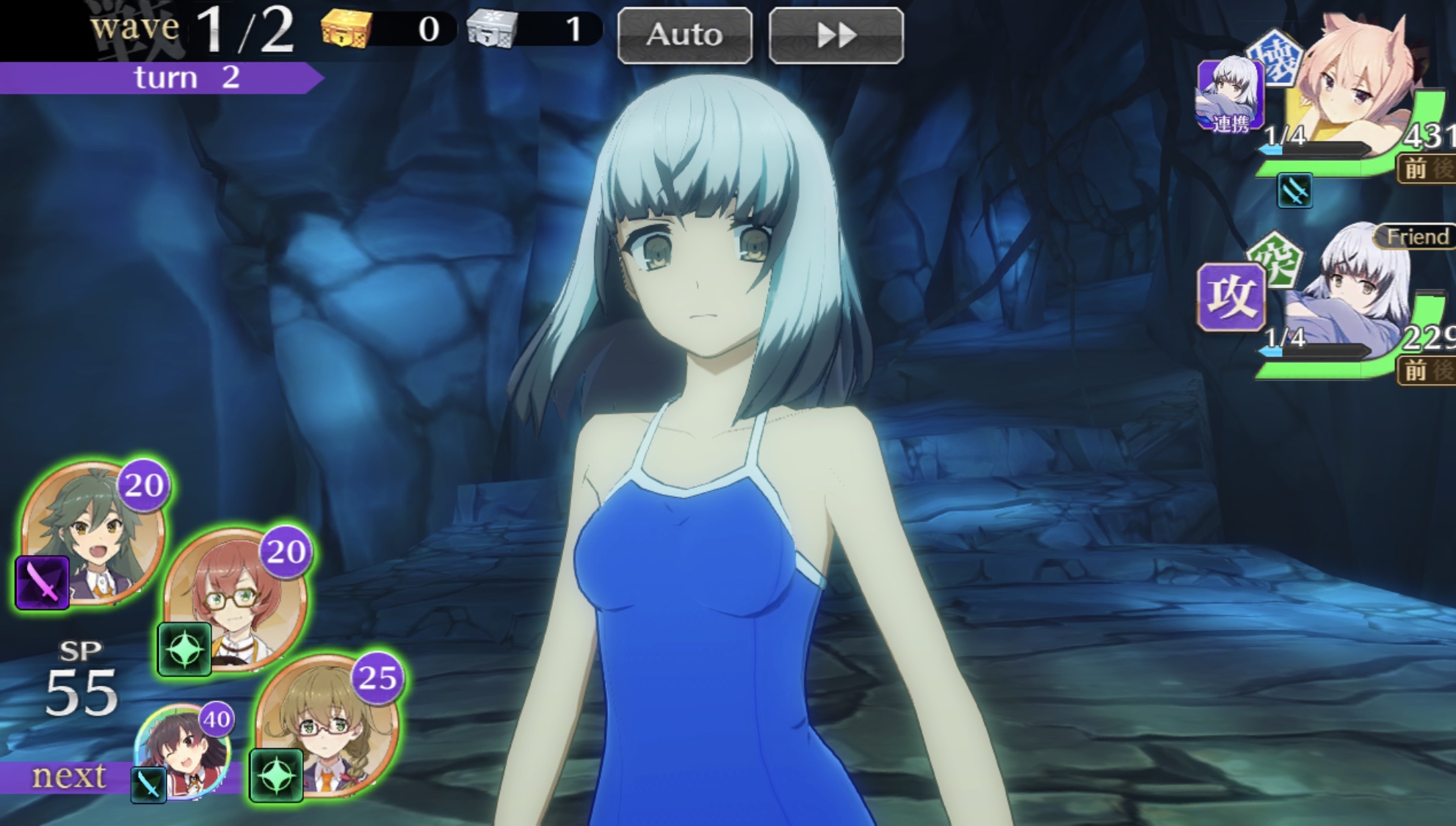Toggle 前 front row on Friend unit

[x=1414, y=372]
